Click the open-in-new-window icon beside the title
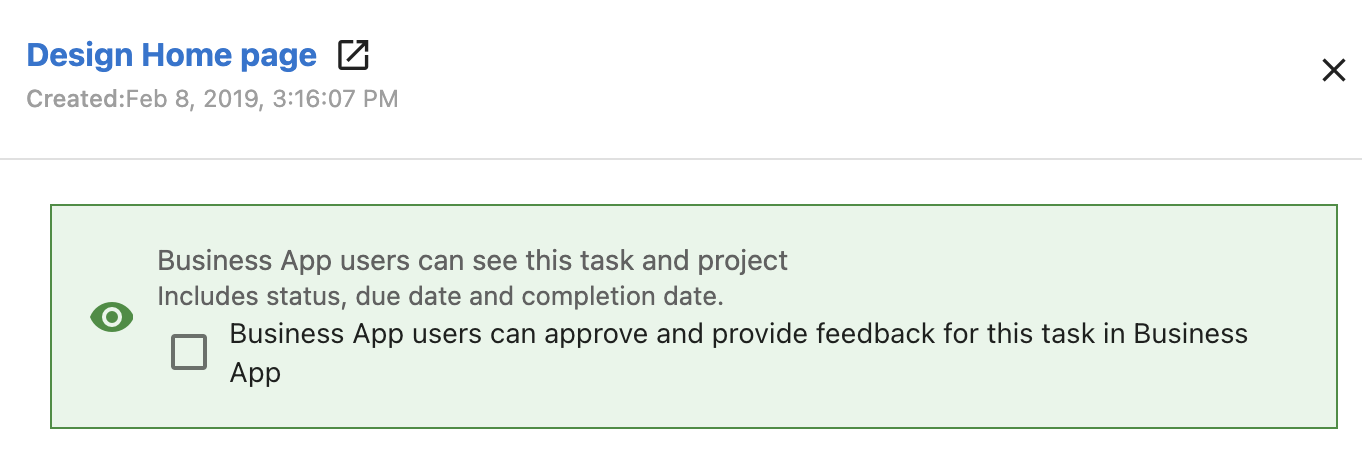The height and width of the screenshot is (454, 1362). point(353,55)
